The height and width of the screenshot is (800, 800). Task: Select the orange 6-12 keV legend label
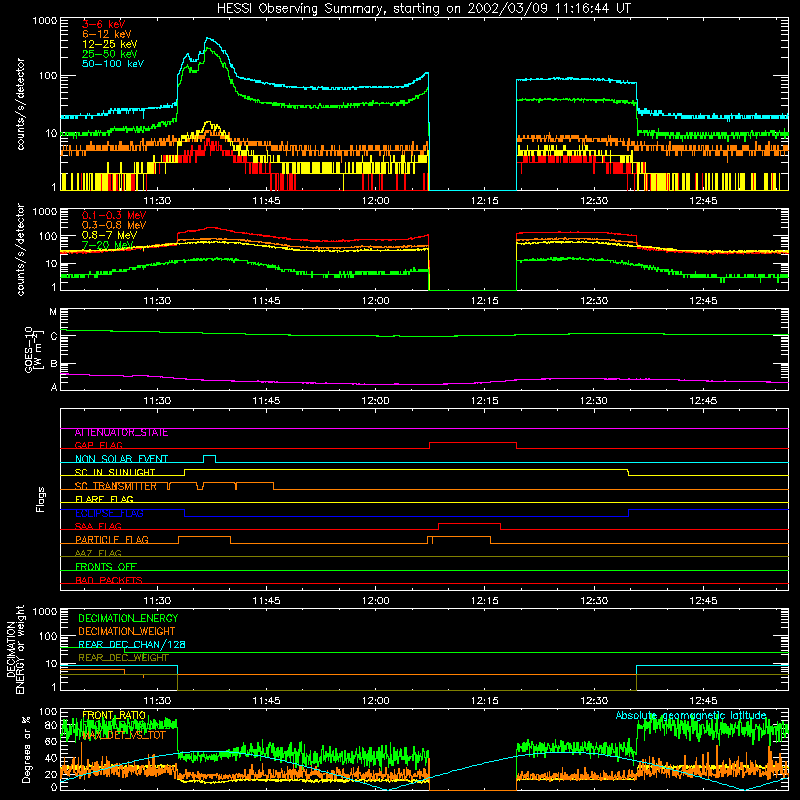point(107,34)
